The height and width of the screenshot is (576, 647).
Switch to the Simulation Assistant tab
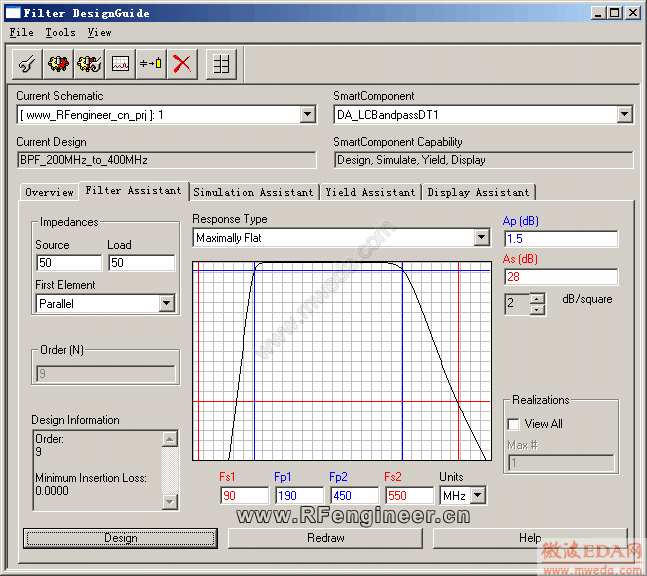coord(254,192)
